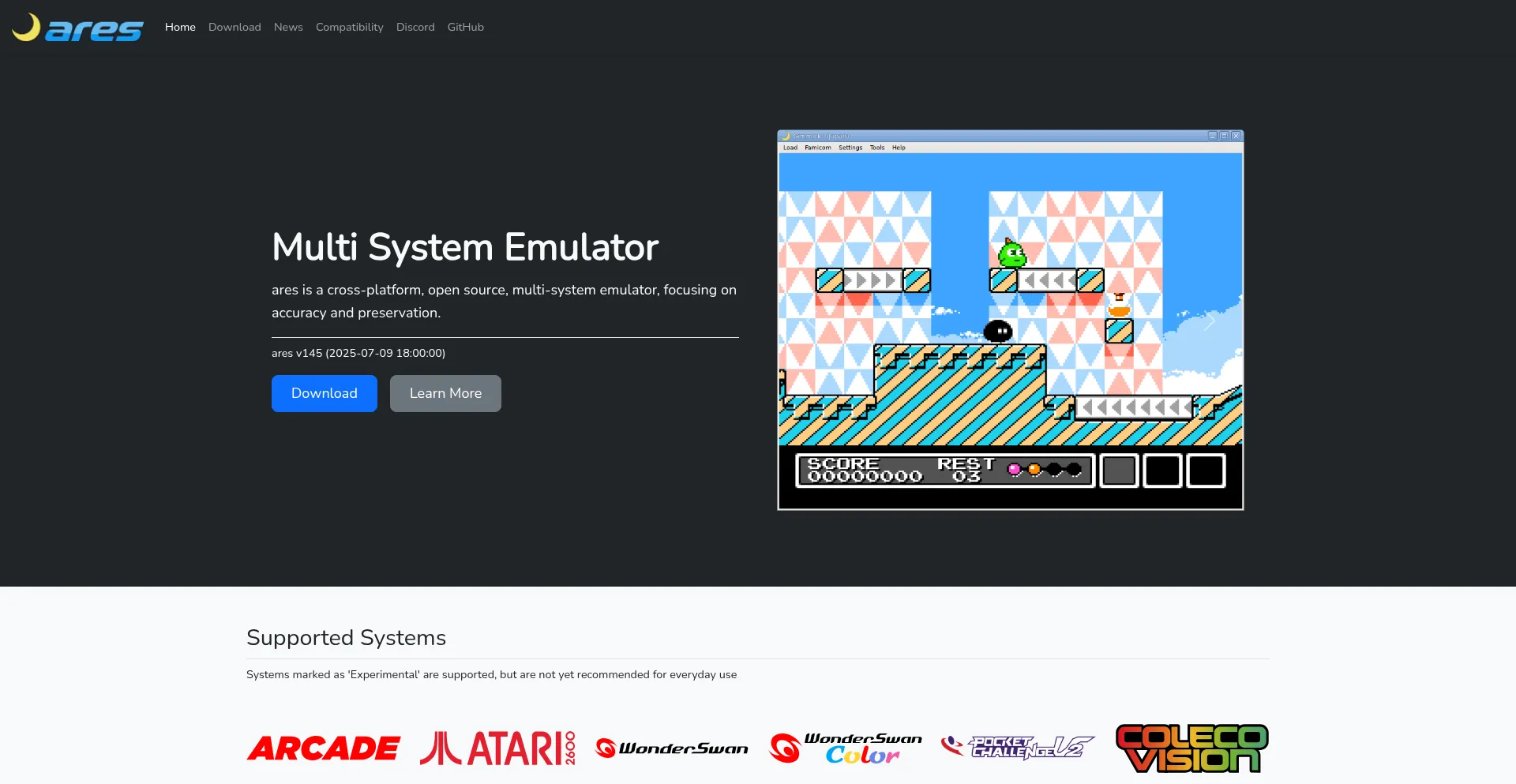The height and width of the screenshot is (784, 1516).
Task: Select the WonderSwan Color logo
Action: (x=846, y=748)
